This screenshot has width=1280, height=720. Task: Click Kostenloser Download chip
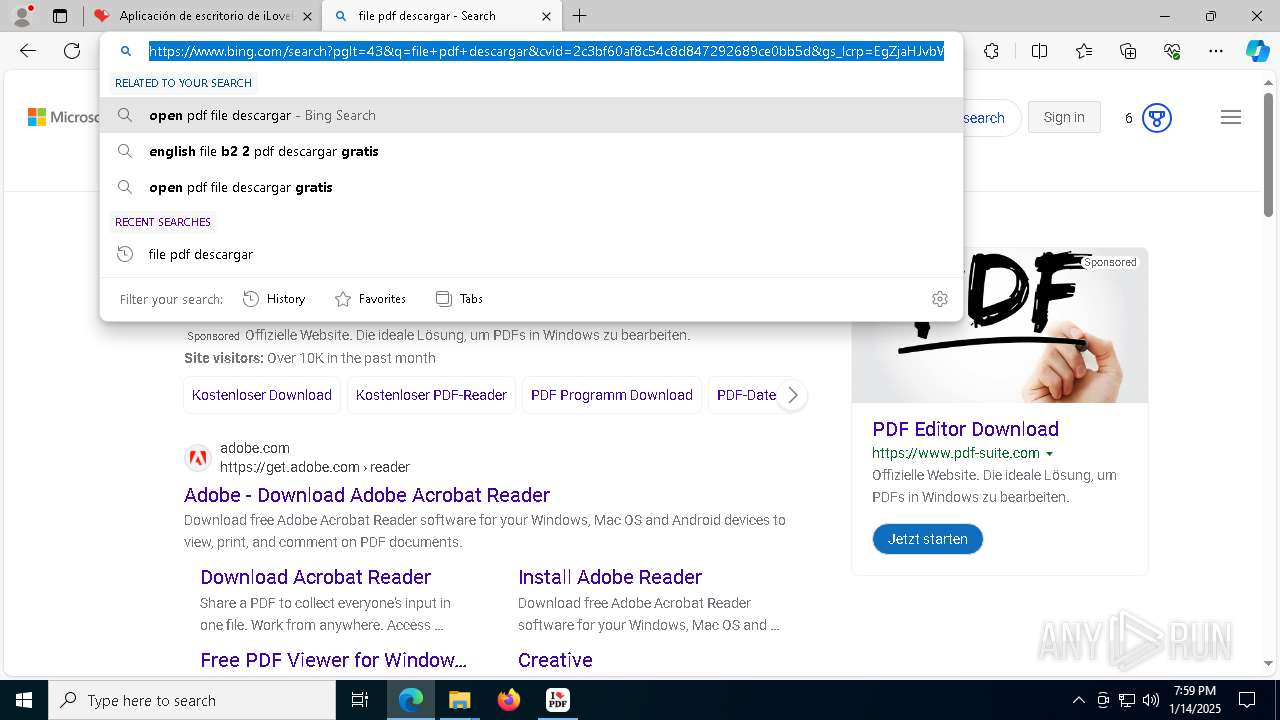(x=262, y=395)
